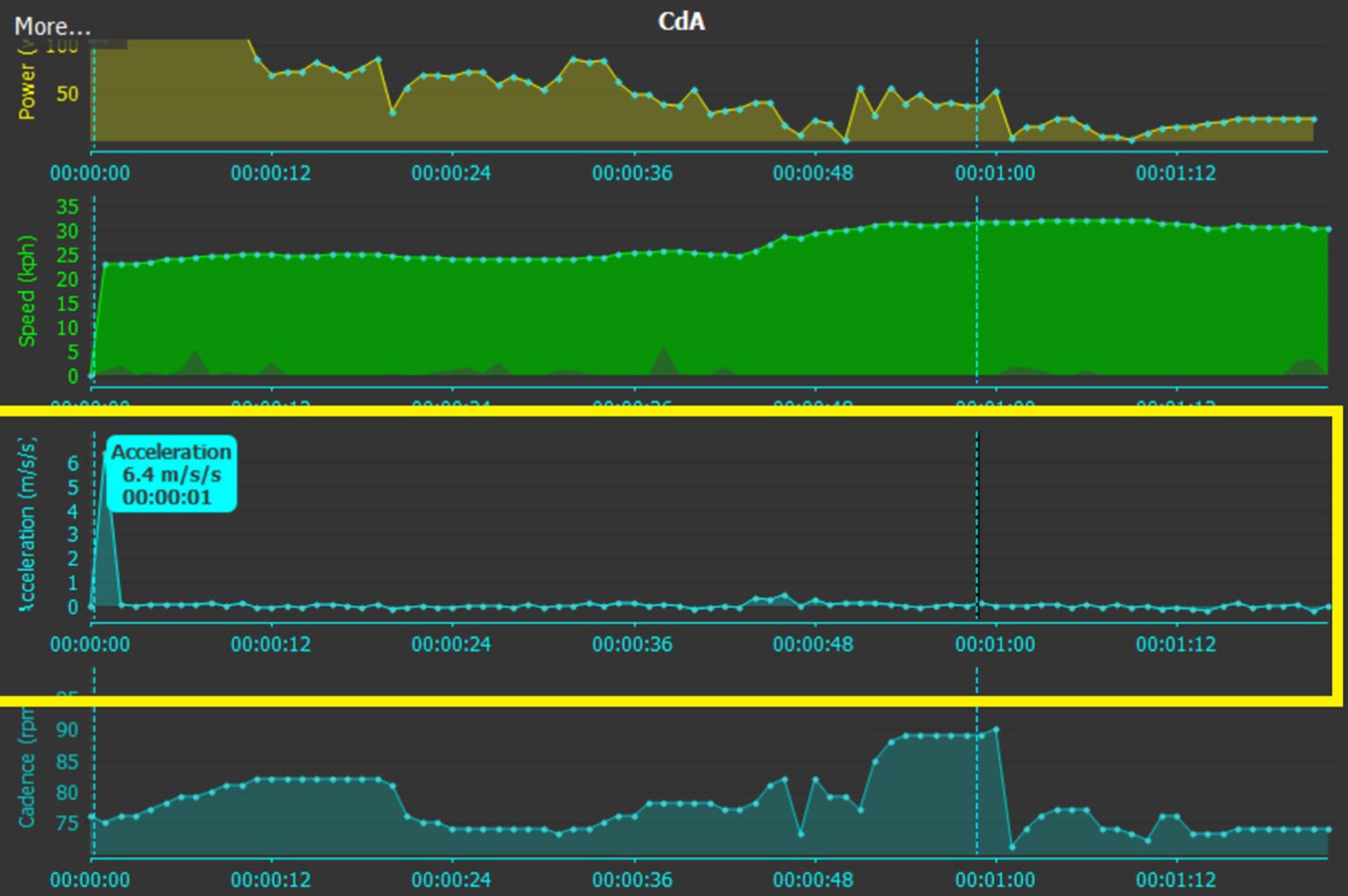Click the Acceleration (m/s/s) axis label
The image size is (1348, 896).
pos(27,524)
